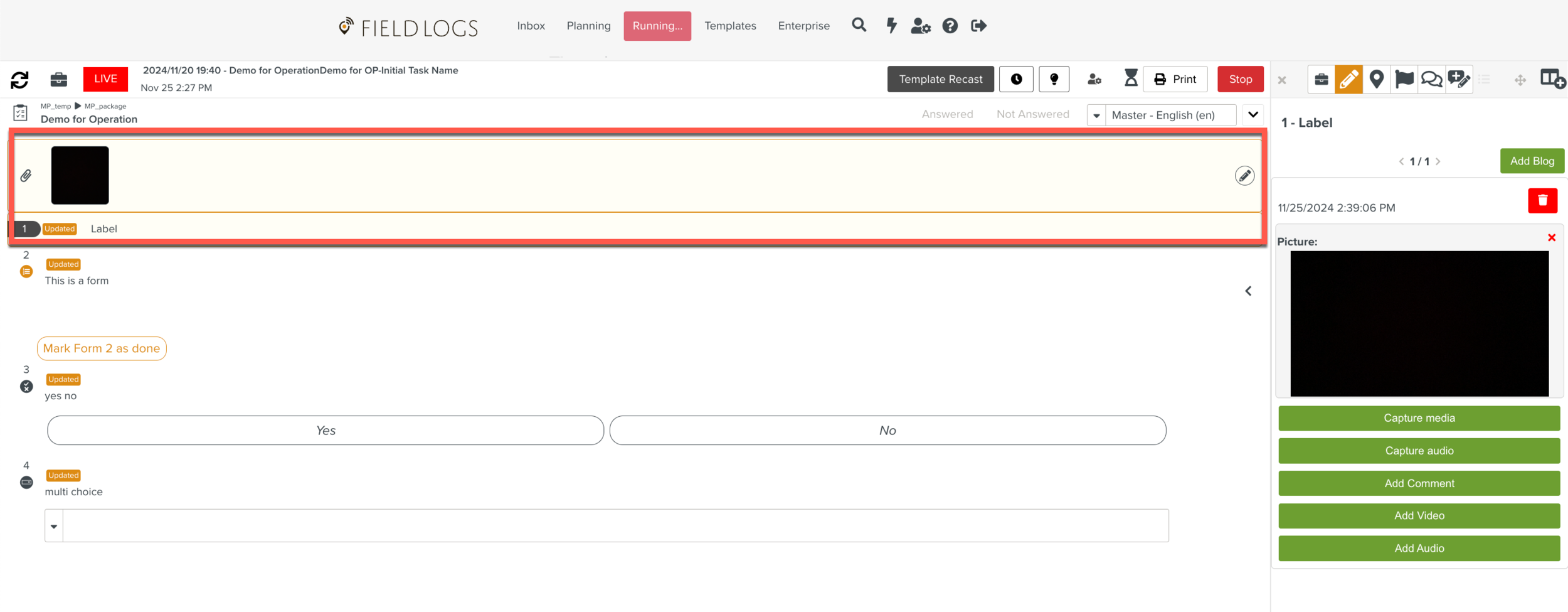This screenshot has width=1568, height=612.
Task: Toggle the Answered filter
Action: (x=947, y=114)
